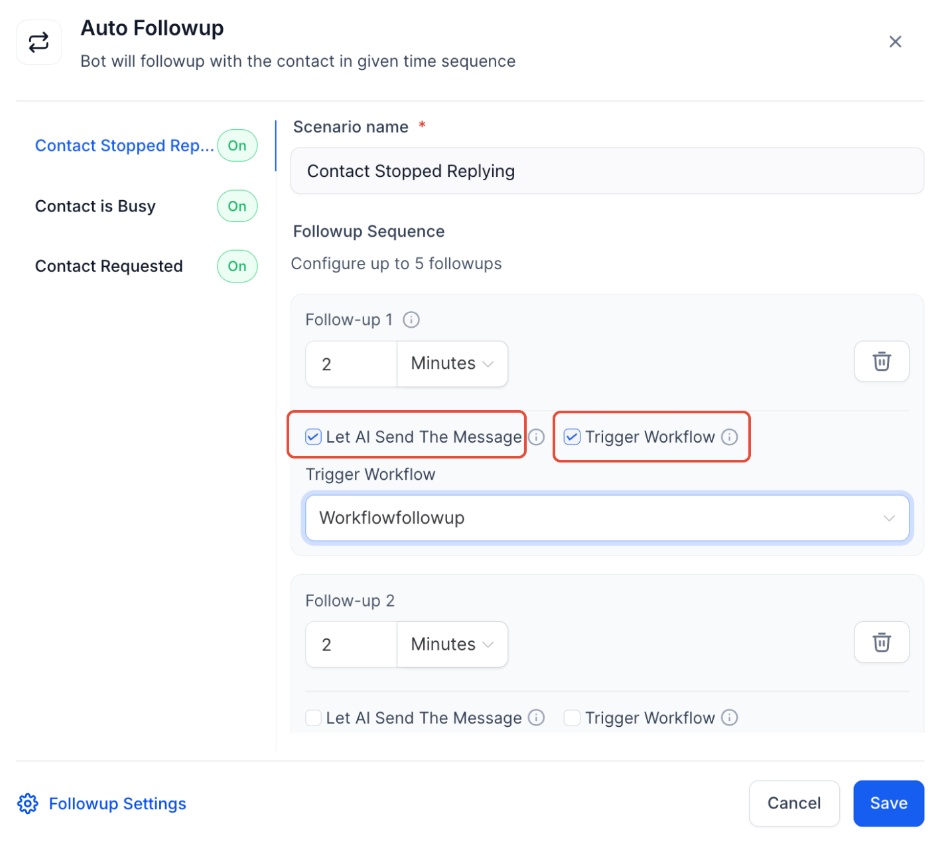Toggle off the Contact is Busy scenario
Image resolution: width=943 pixels, height=849 pixels.
pos(237,206)
